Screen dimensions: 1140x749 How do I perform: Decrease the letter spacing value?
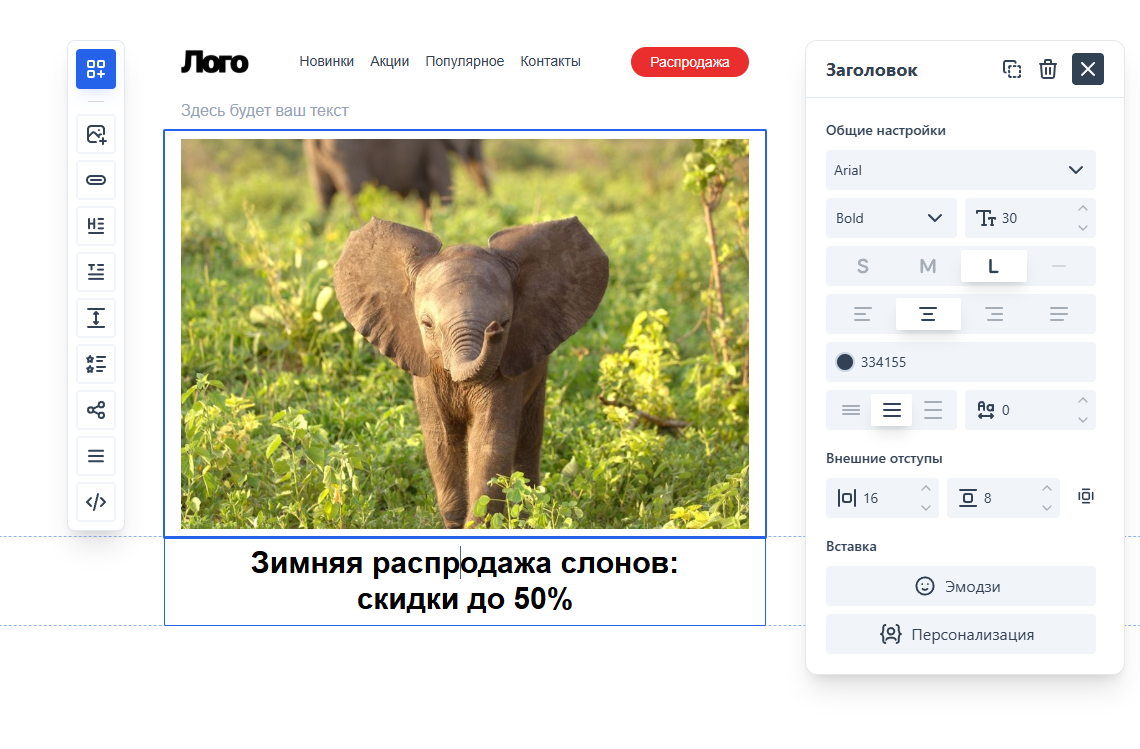[x=1083, y=420]
